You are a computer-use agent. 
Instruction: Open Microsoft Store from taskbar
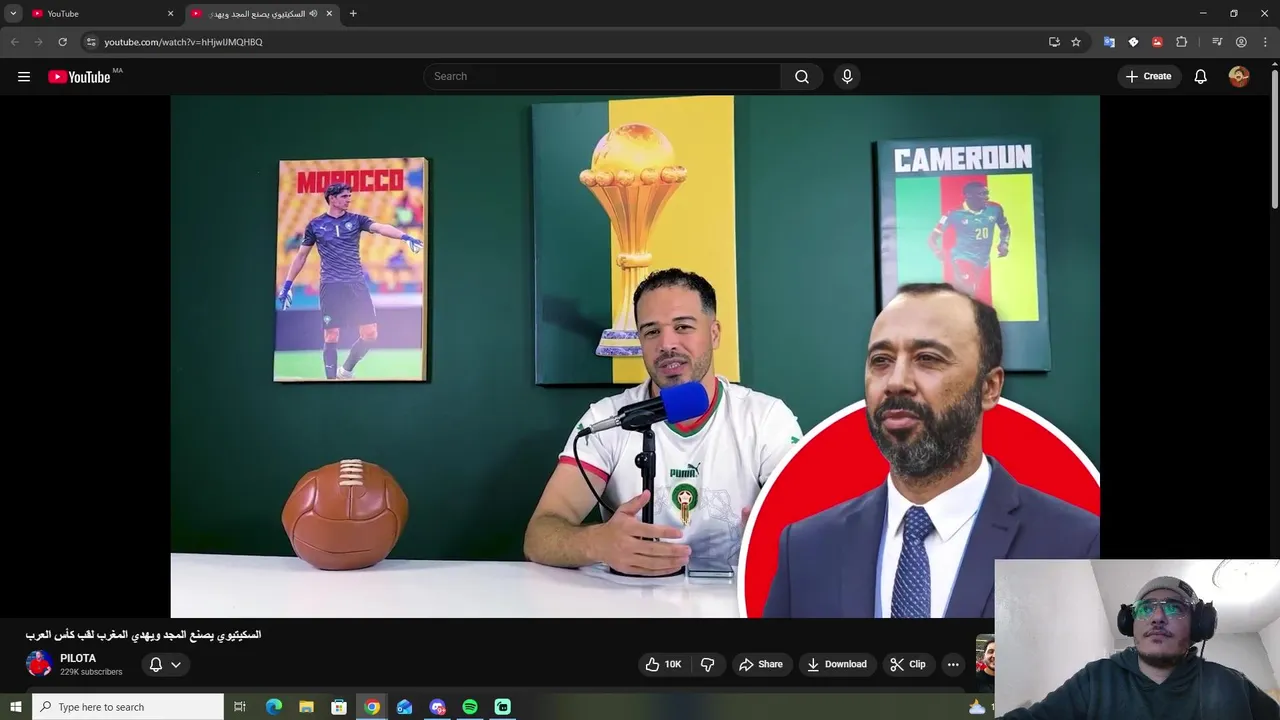tap(339, 707)
